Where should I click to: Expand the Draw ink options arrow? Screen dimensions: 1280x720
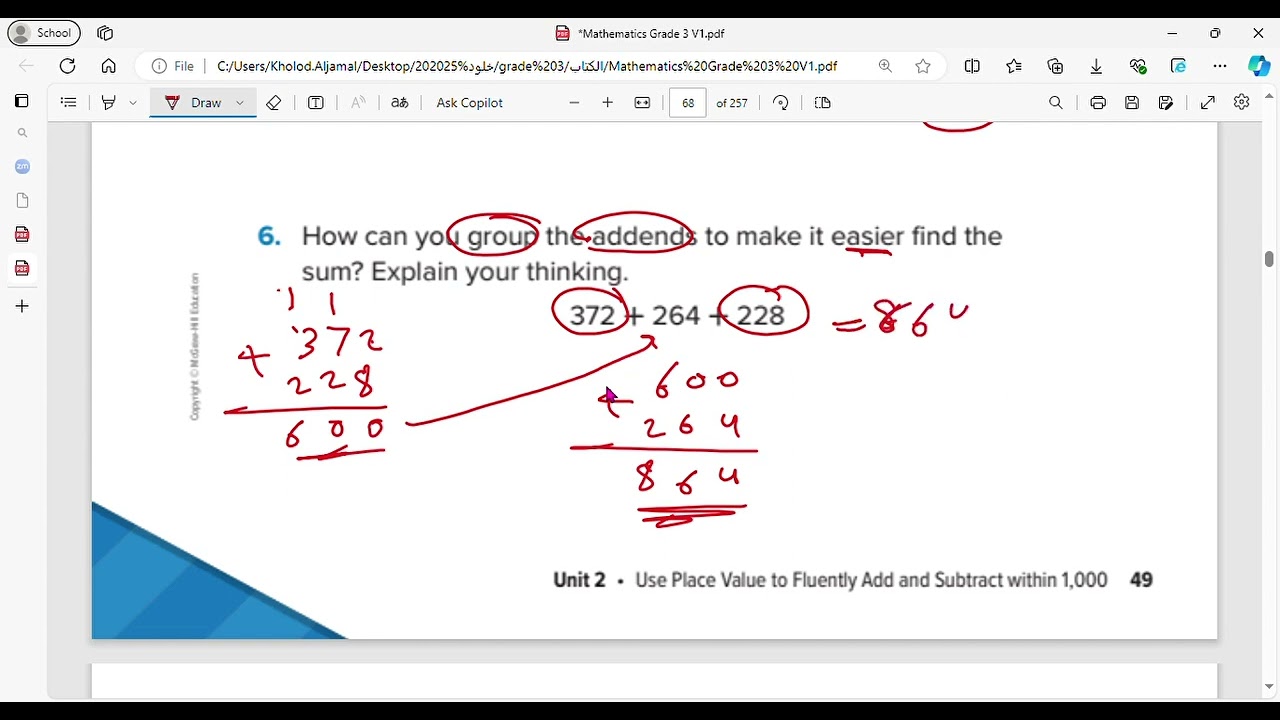click(240, 103)
